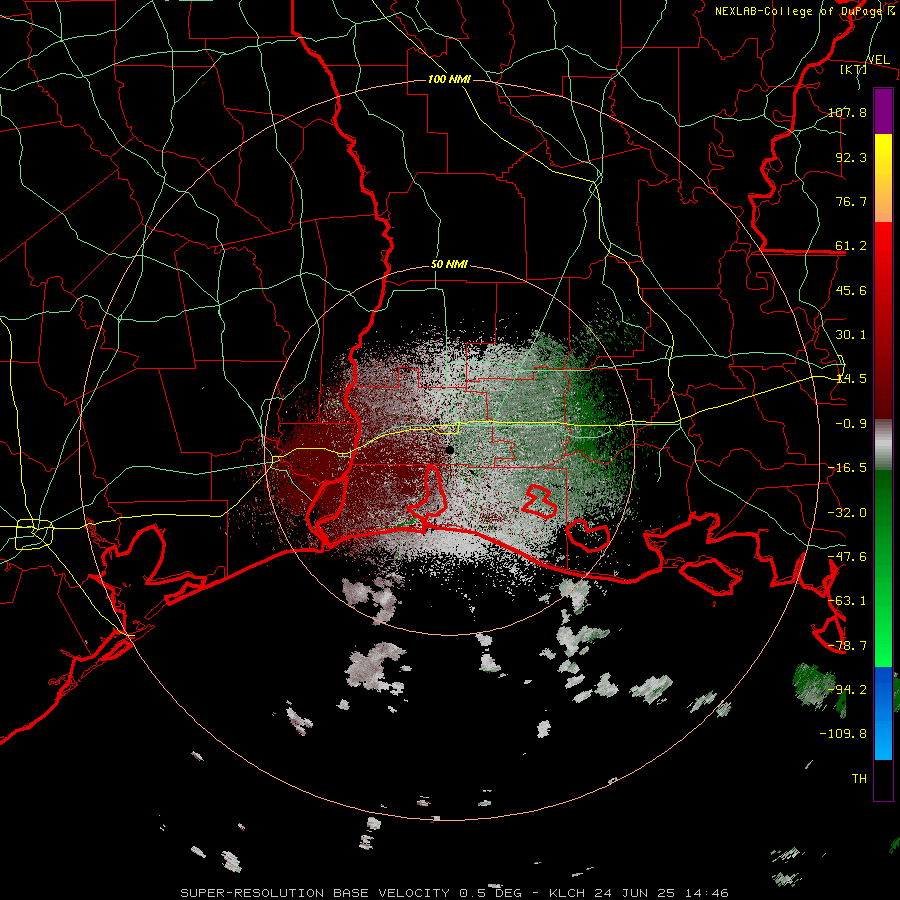Click the black radar site dot at center
Screen dimensions: 900x900
coord(449,451)
